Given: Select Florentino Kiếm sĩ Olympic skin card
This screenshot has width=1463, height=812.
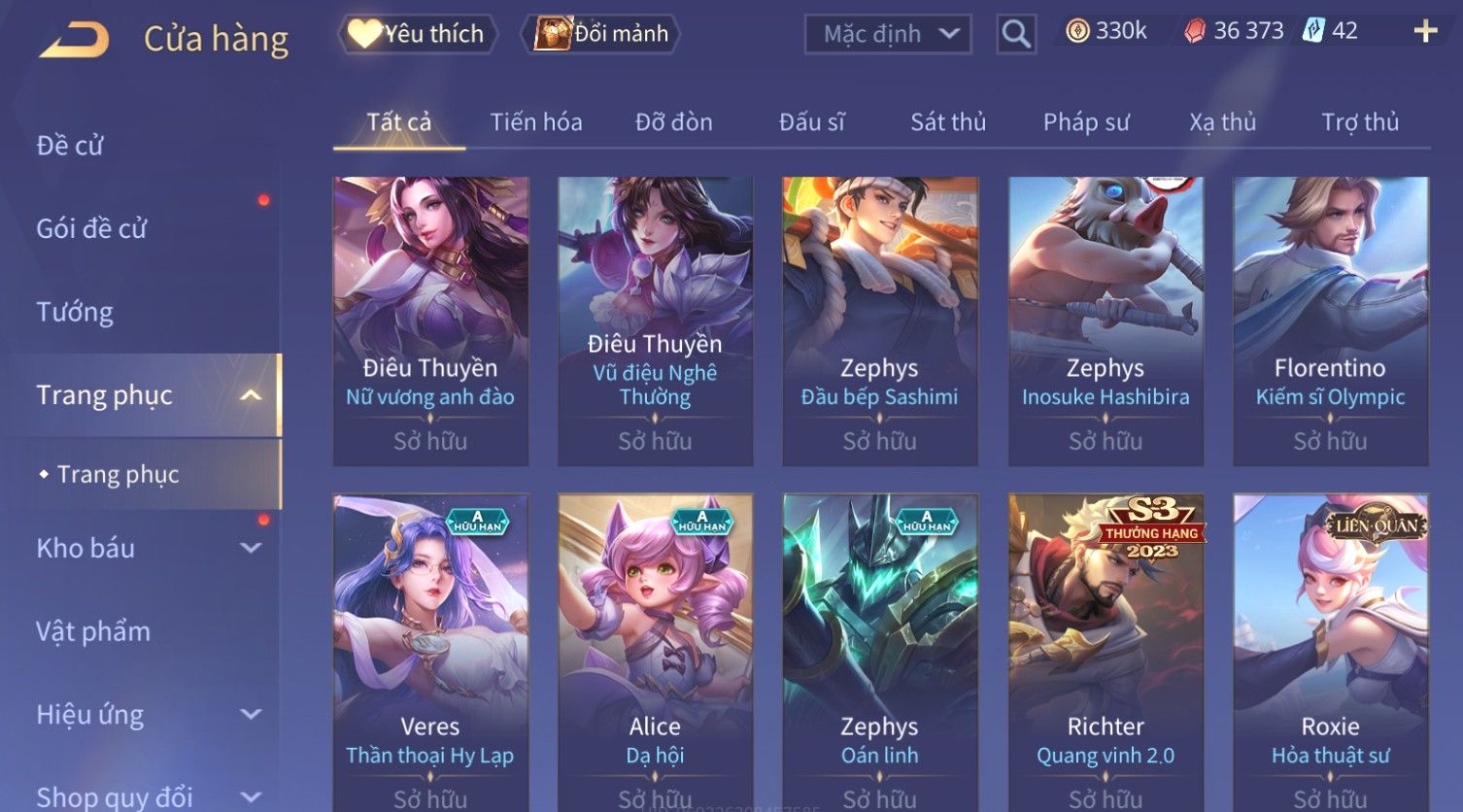Looking at the screenshot, I should coord(1330,321).
